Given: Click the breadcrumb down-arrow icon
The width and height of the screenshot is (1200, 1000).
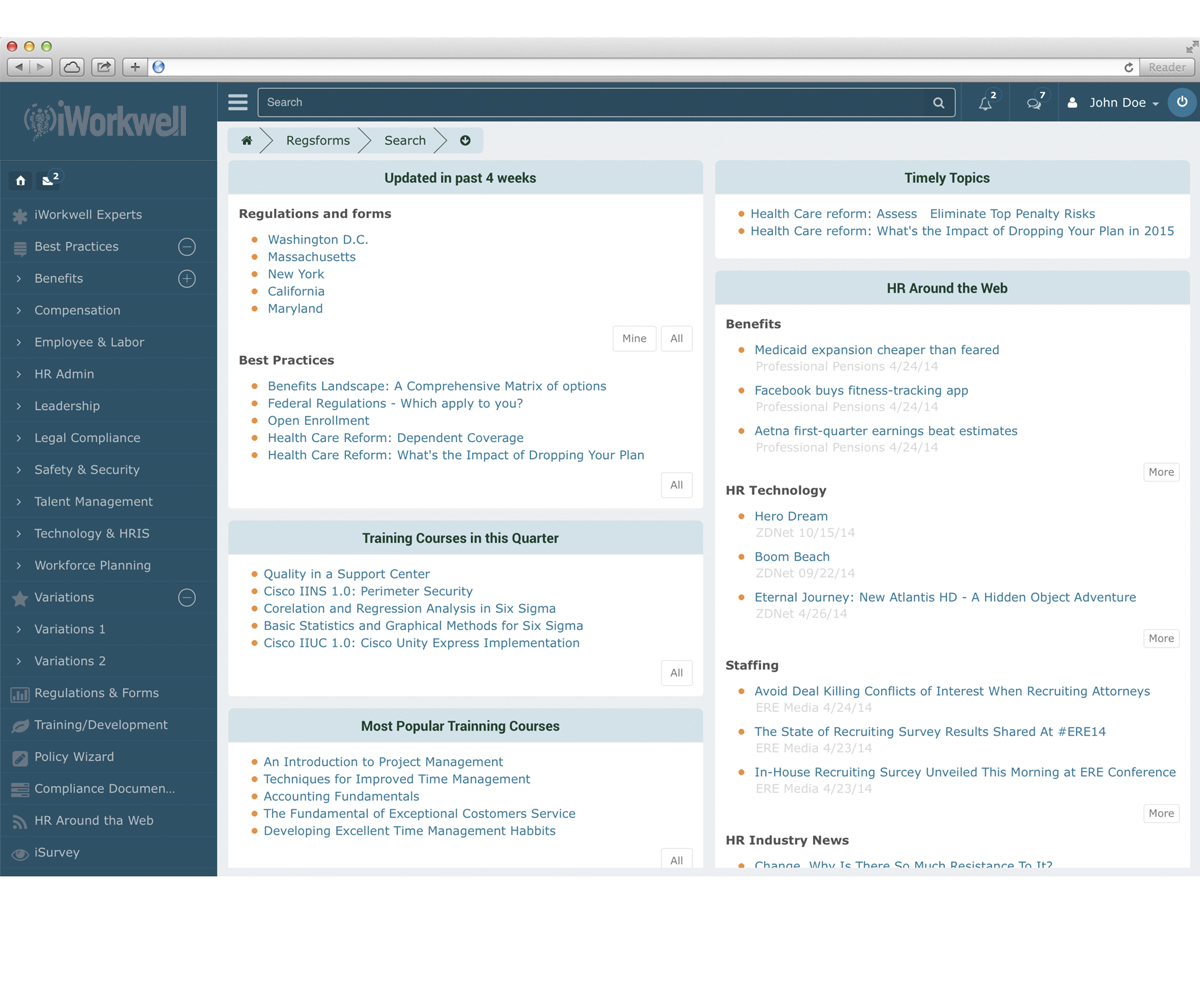Looking at the screenshot, I should point(465,141).
